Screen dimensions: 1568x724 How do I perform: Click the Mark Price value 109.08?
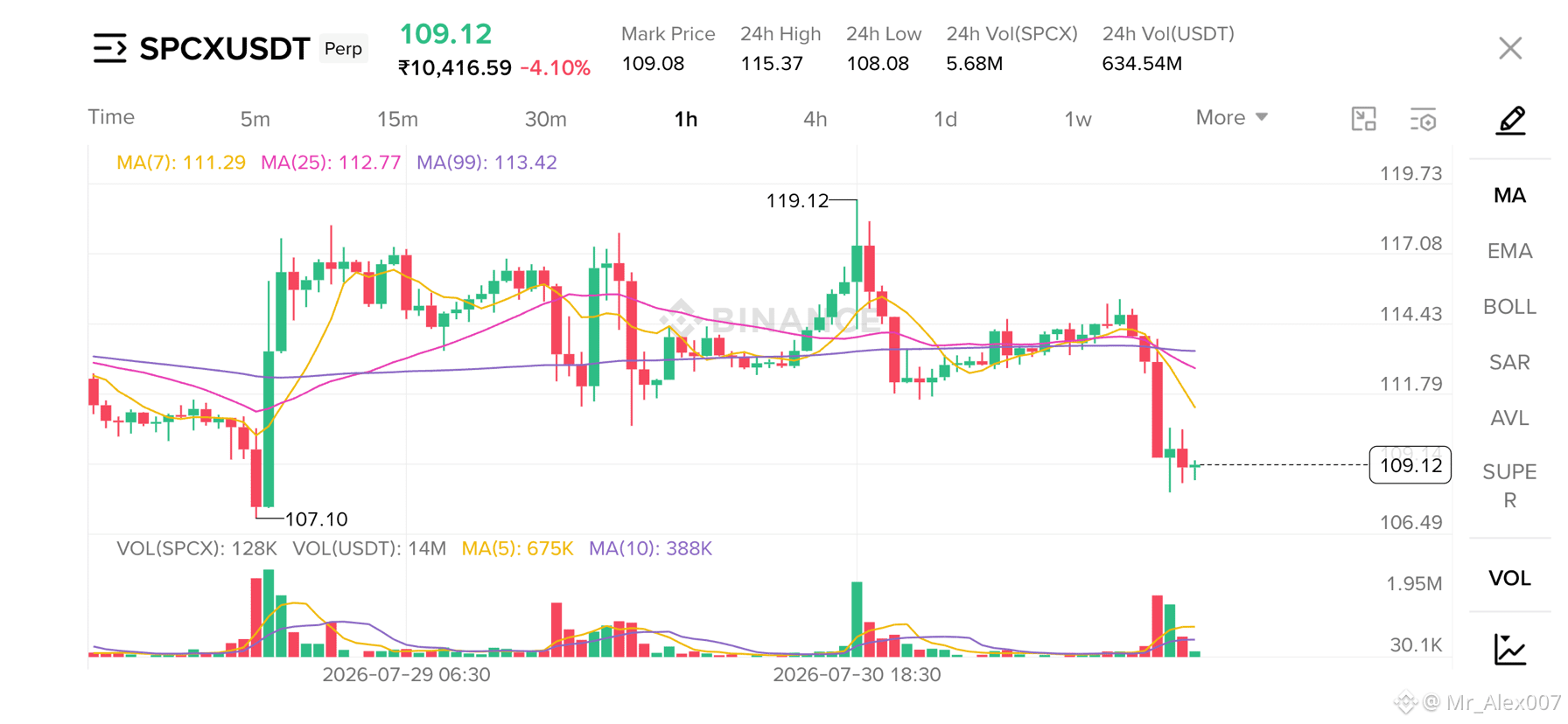[653, 64]
